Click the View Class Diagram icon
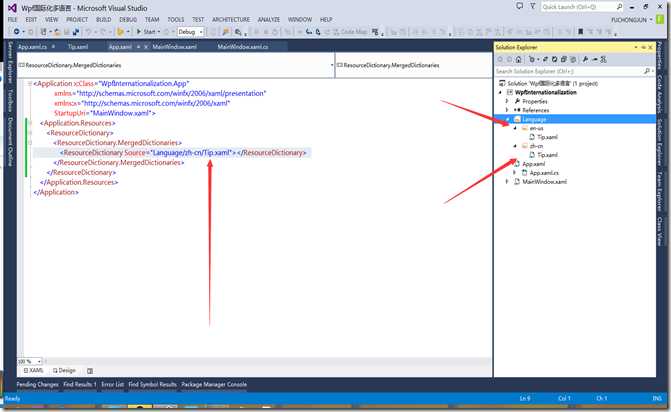 point(603,59)
